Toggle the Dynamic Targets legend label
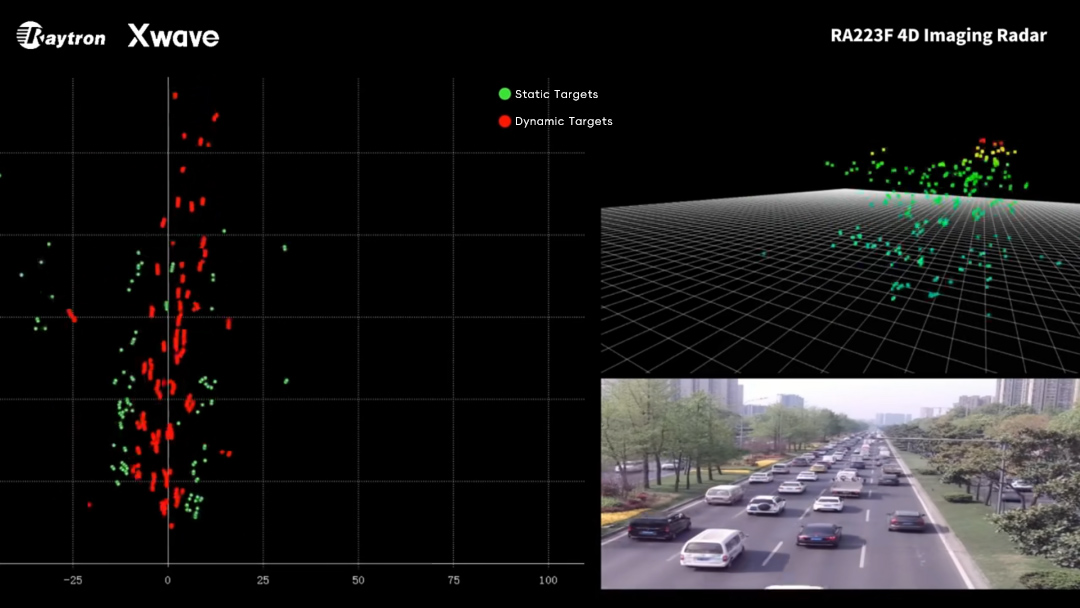The image size is (1080, 608). tap(563, 121)
